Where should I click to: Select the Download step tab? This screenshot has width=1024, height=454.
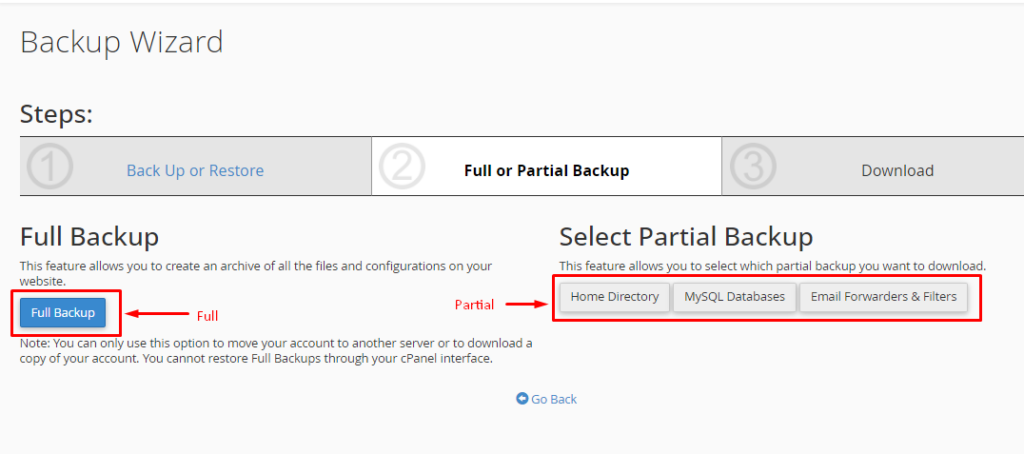pos(897,170)
